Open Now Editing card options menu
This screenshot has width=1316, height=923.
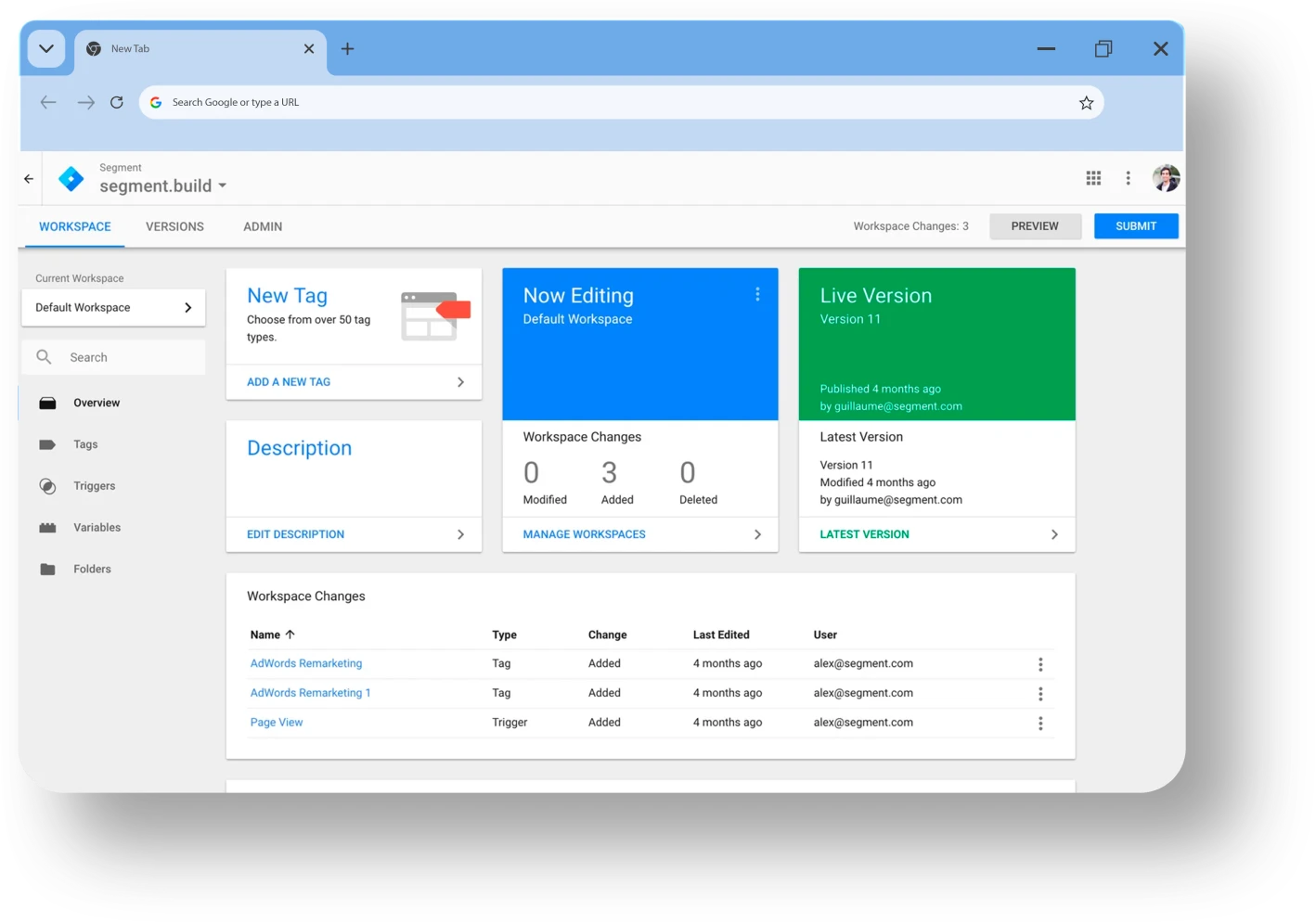tap(757, 294)
